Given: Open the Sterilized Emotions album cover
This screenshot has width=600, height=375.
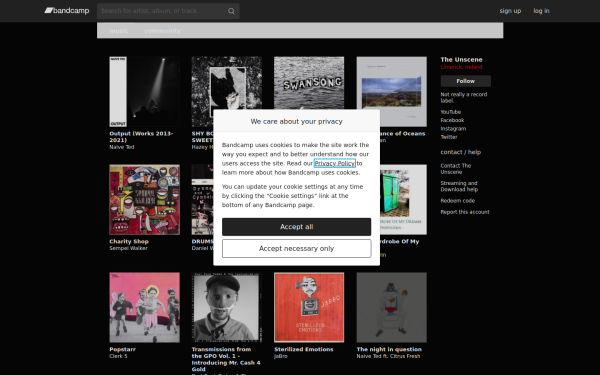Looking at the screenshot, I should point(309,307).
